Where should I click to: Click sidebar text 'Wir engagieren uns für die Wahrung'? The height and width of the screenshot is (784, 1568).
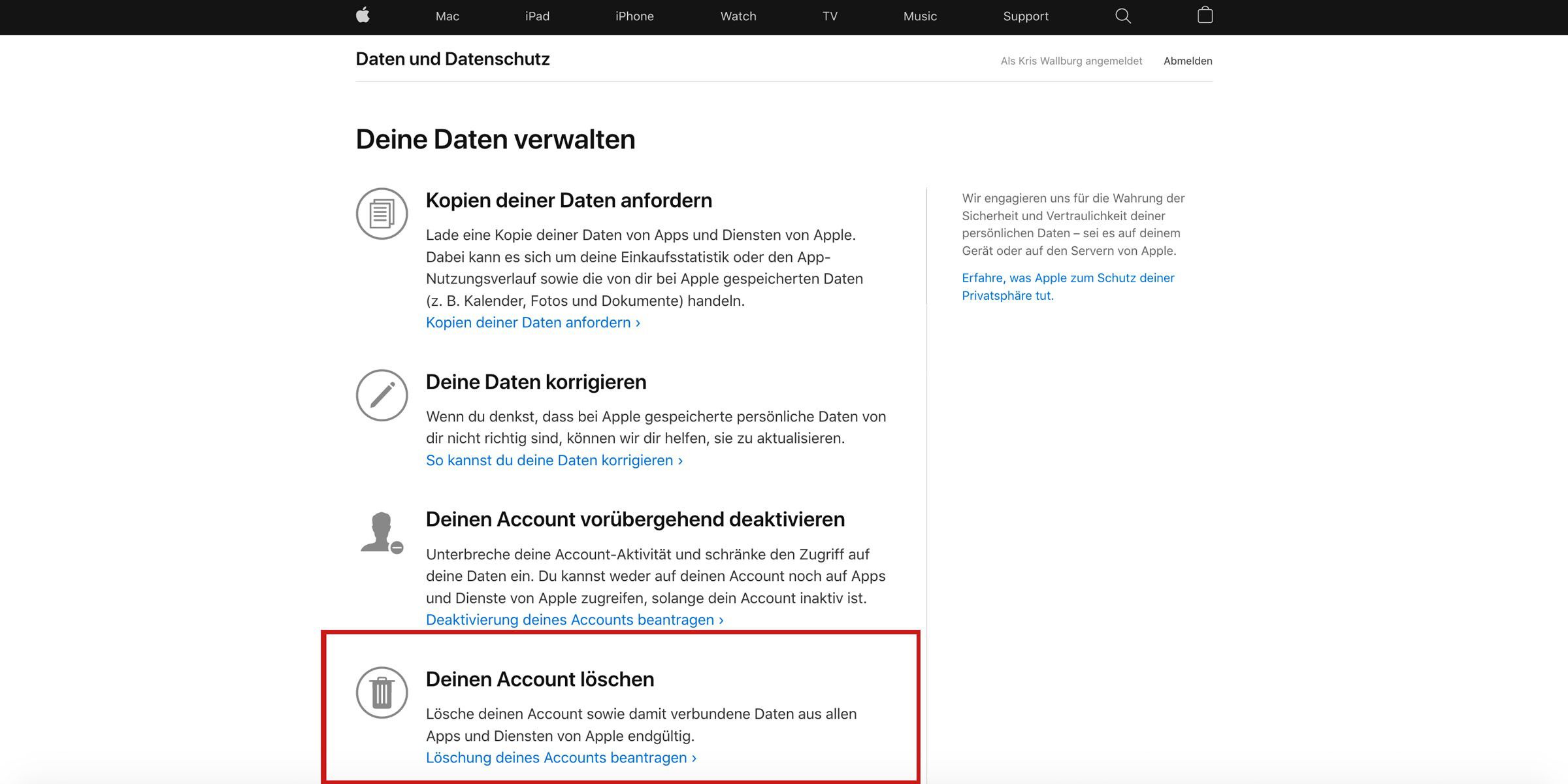point(1073,224)
